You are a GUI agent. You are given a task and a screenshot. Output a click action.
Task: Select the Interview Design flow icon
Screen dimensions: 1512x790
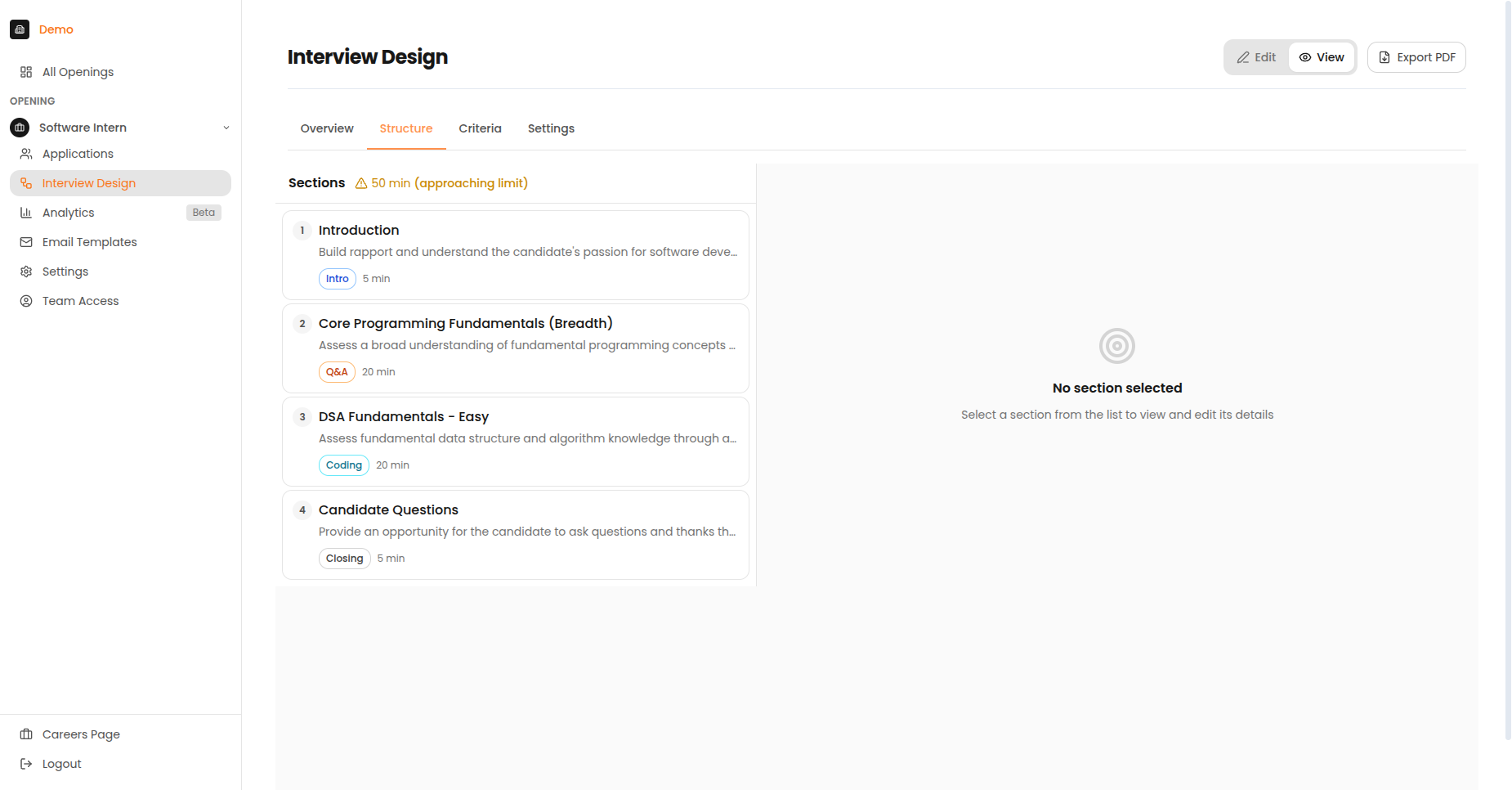click(27, 183)
